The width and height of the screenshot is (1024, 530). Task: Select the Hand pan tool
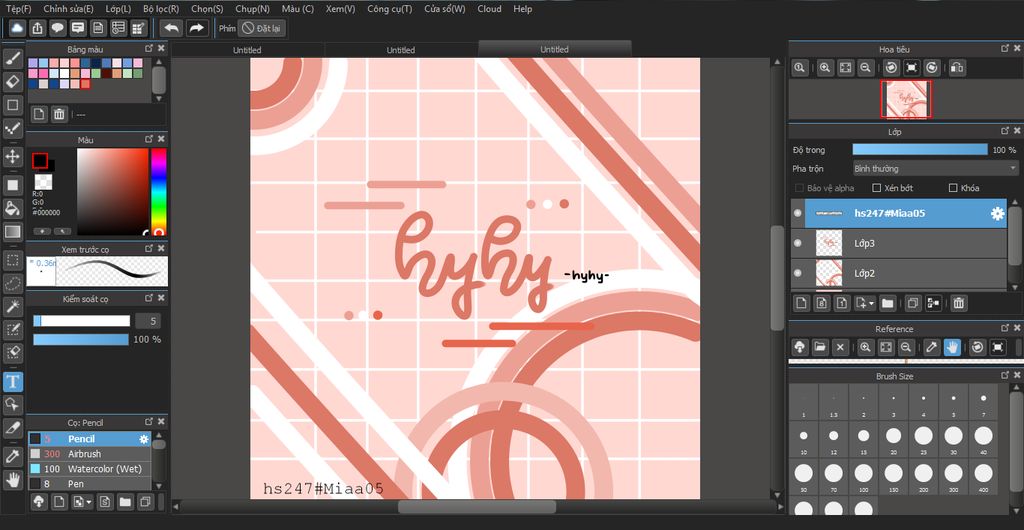[13, 480]
